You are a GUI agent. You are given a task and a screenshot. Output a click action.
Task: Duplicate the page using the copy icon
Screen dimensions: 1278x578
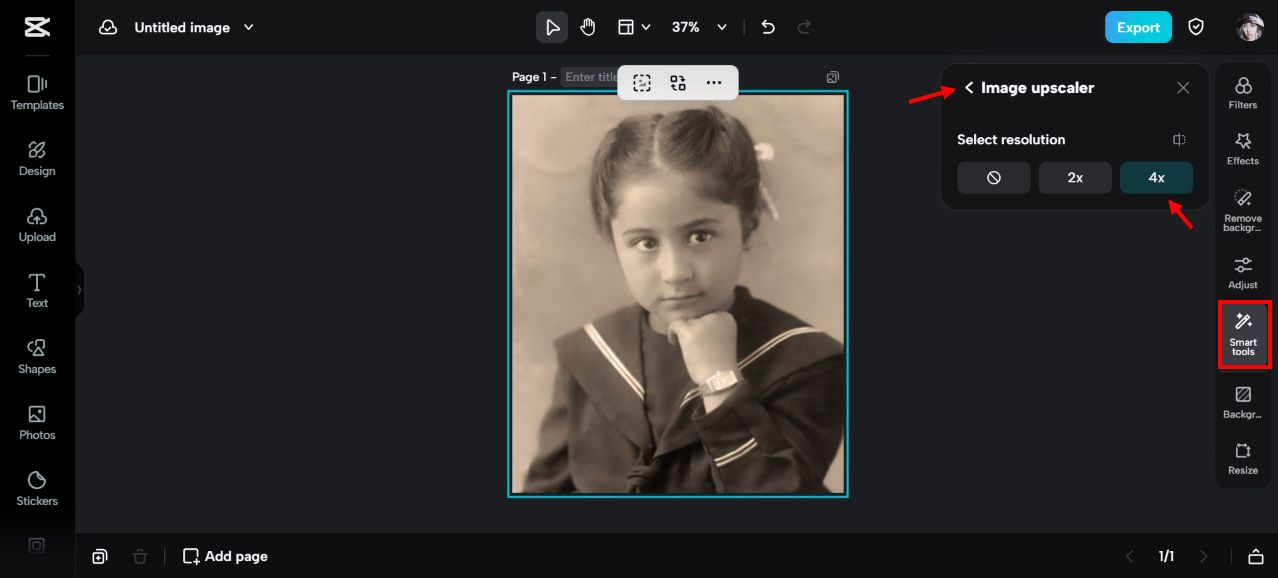pos(833,77)
